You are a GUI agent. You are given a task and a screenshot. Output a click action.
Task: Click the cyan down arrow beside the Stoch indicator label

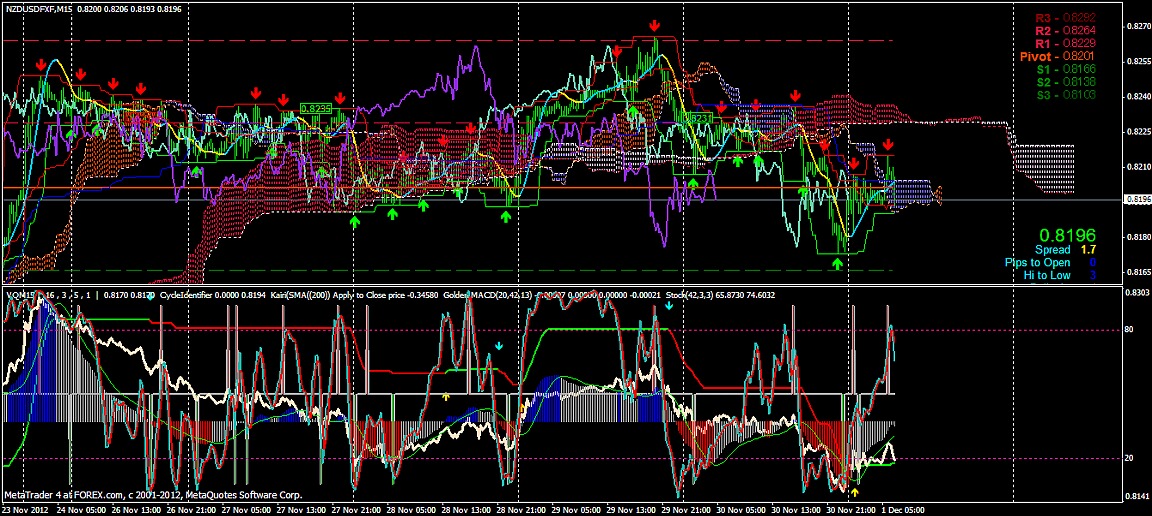coord(668,306)
